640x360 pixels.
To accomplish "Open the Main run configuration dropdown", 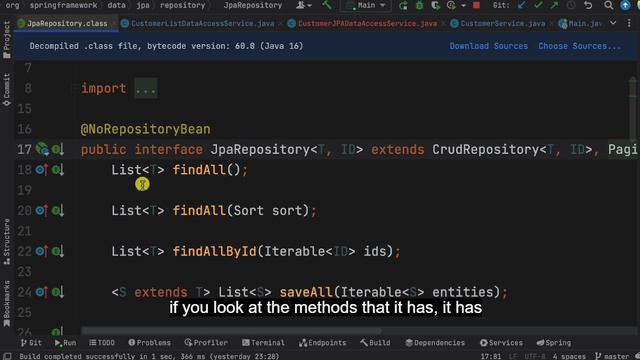I will [366, 5].
